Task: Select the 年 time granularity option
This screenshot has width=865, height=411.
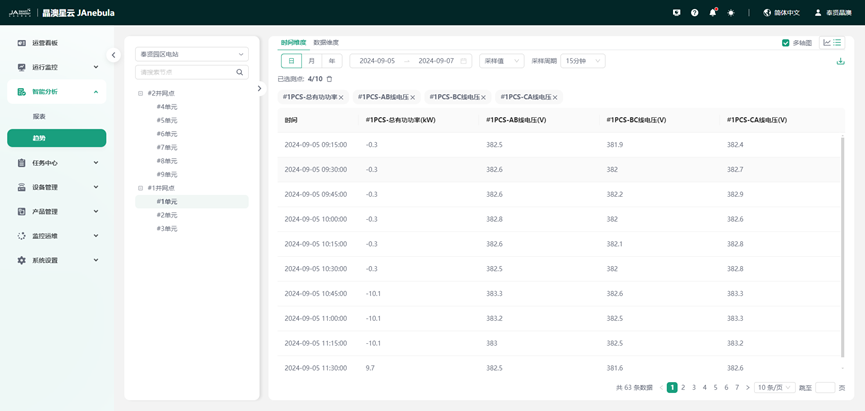Action: click(x=331, y=61)
